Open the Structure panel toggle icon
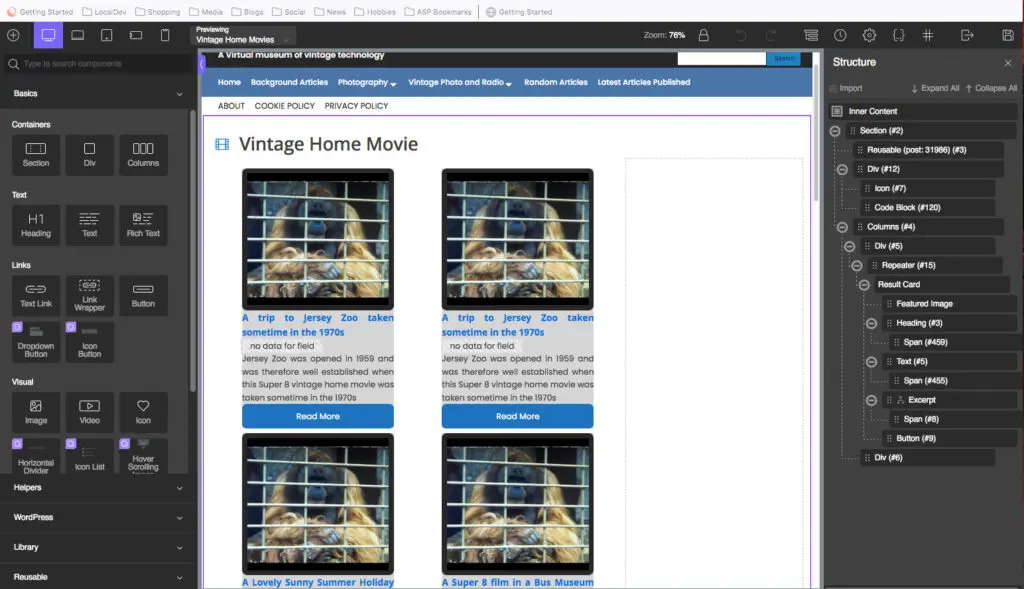Screen dimensions: 1024x589 click(x=811, y=35)
